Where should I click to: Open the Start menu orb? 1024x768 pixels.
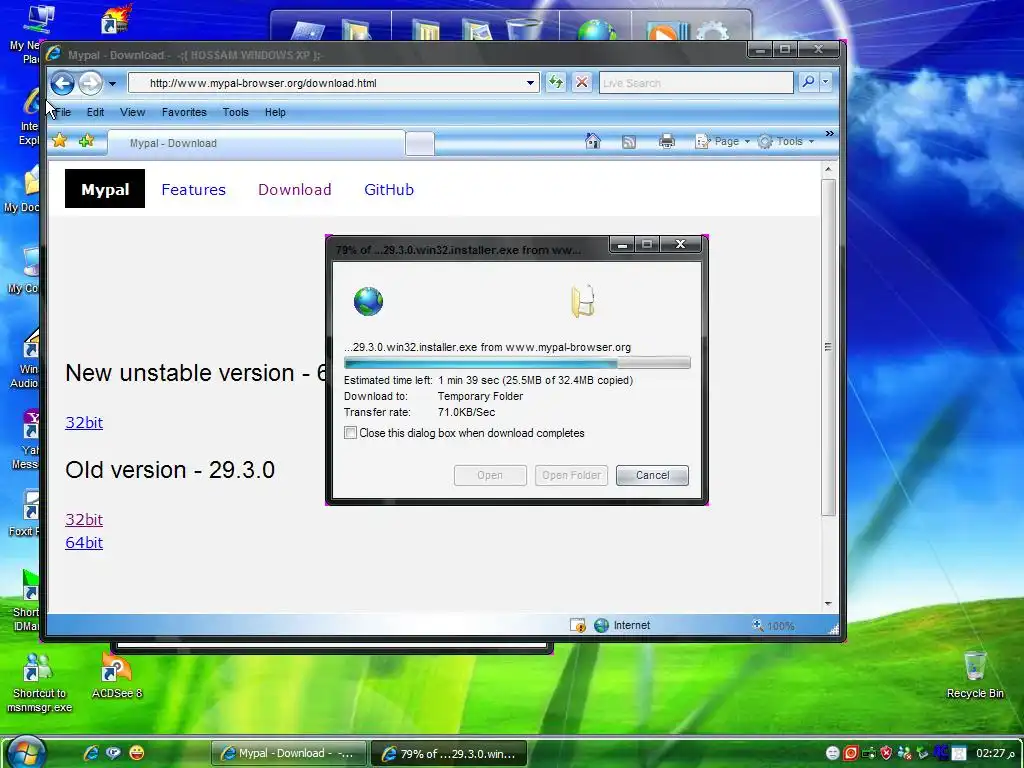point(26,752)
